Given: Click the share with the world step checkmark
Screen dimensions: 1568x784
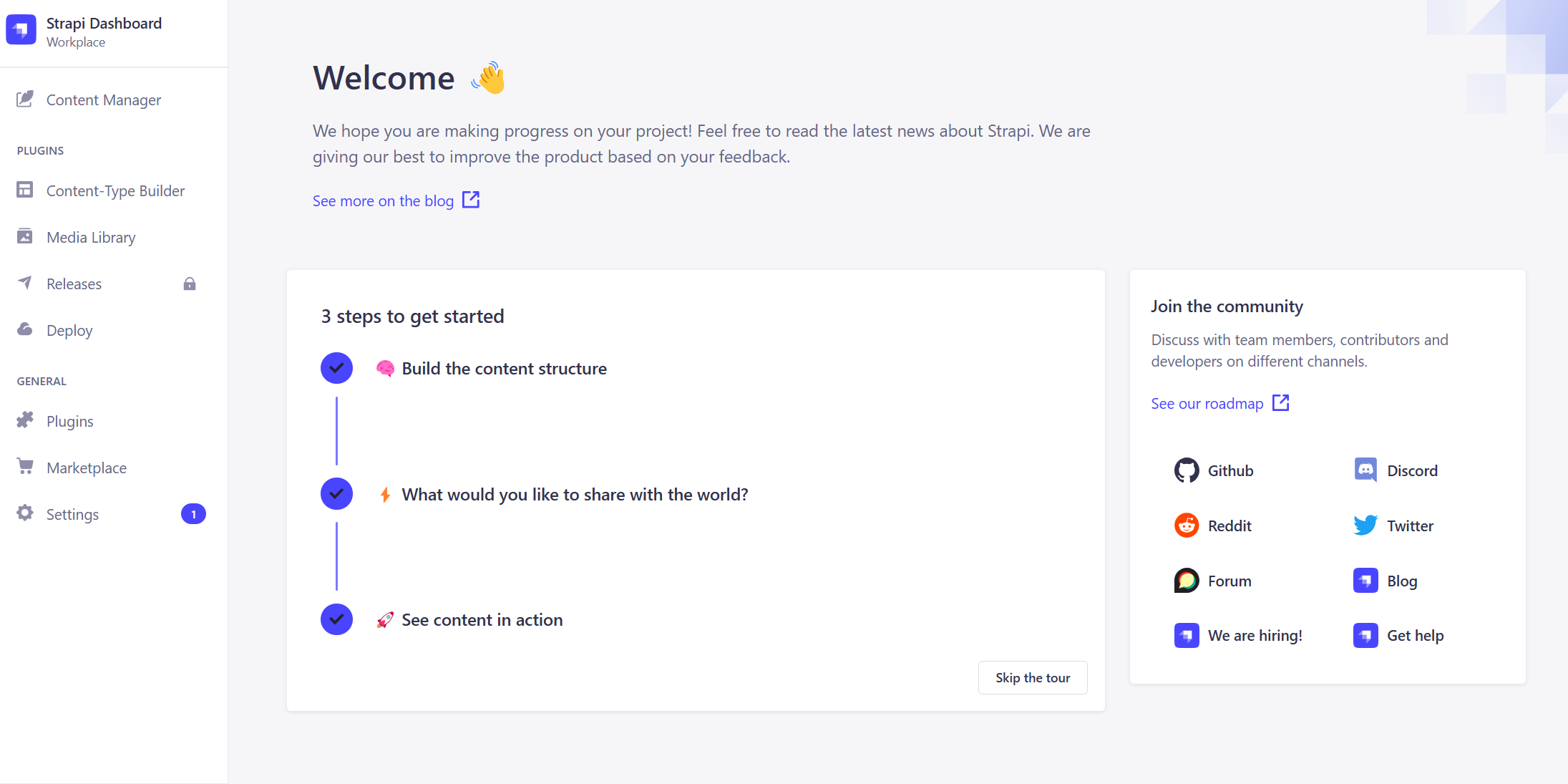Looking at the screenshot, I should [x=336, y=494].
